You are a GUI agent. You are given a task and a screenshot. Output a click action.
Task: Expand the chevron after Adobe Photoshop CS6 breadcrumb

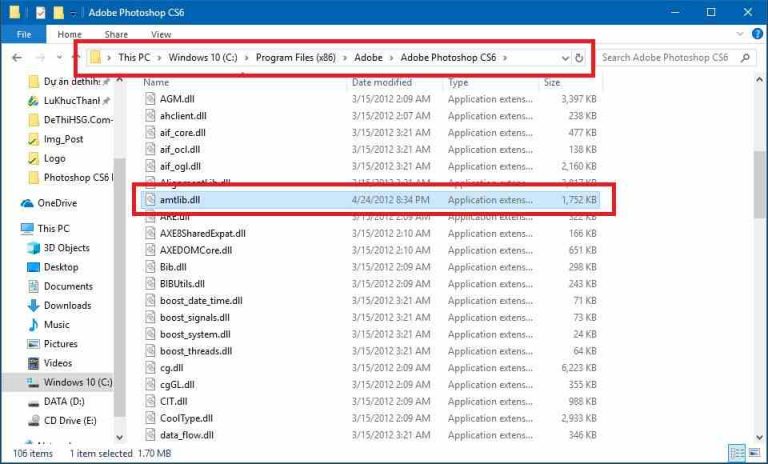(507, 58)
